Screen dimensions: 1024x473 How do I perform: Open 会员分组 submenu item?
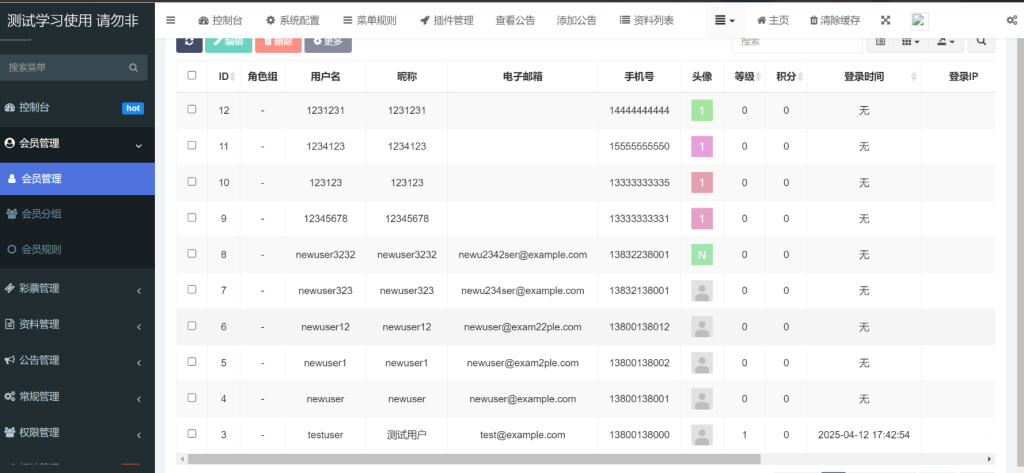coord(77,214)
